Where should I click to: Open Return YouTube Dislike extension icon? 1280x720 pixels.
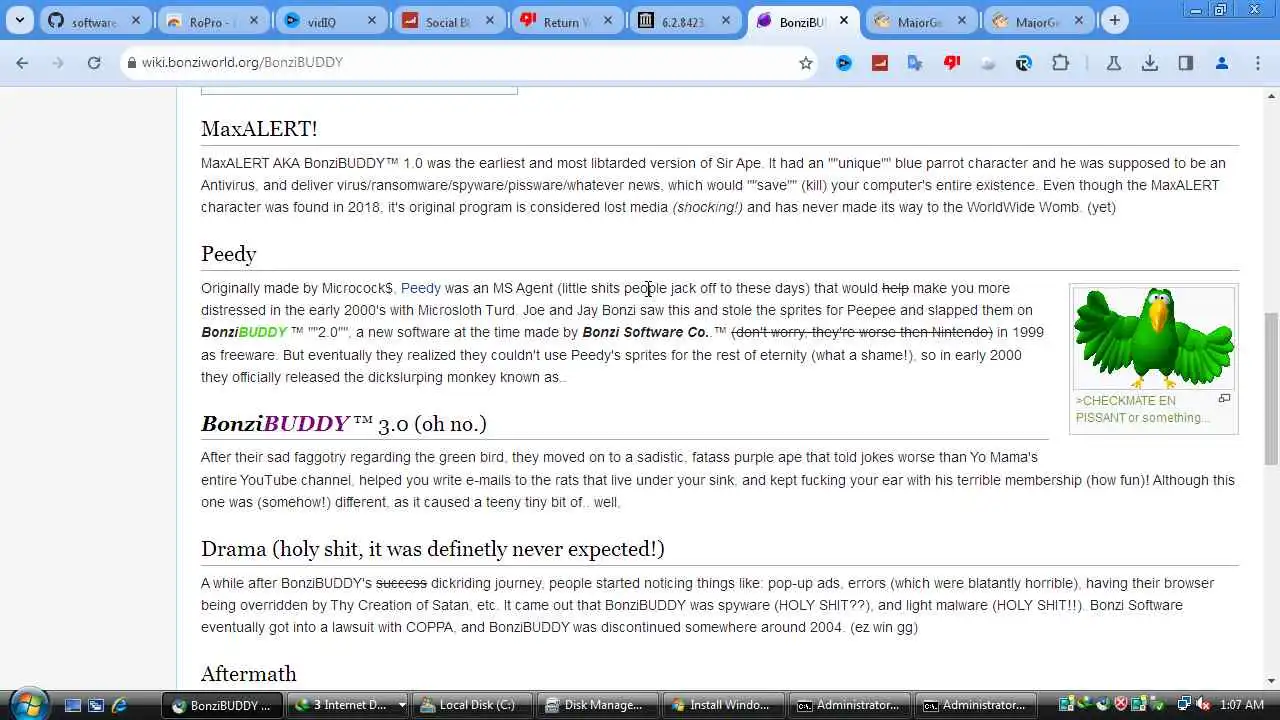point(952,62)
